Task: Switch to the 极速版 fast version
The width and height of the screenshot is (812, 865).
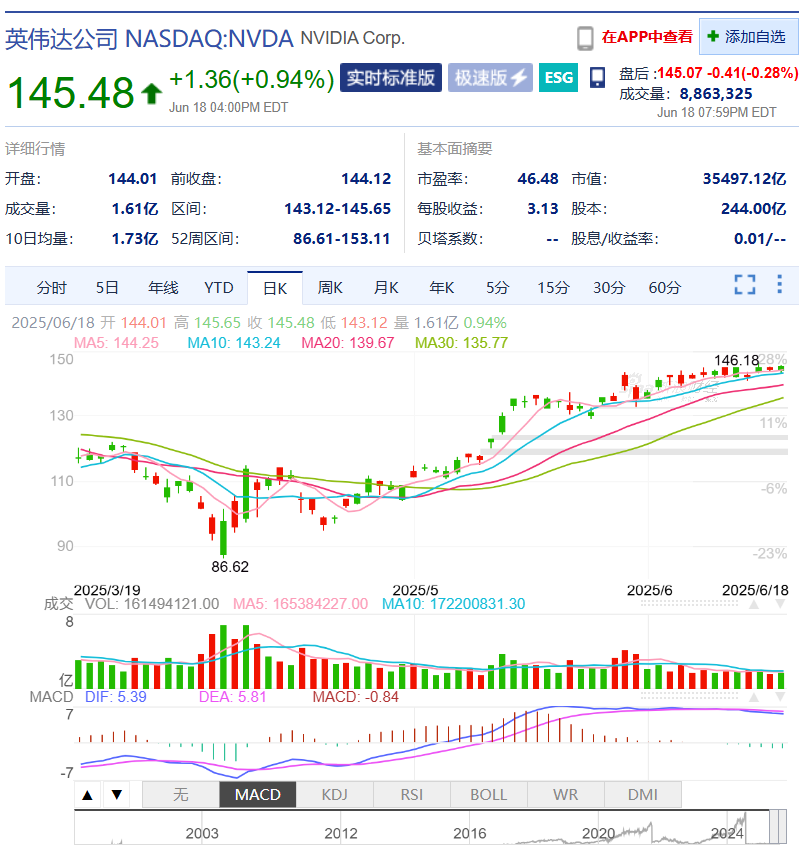Action: (490, 78)
